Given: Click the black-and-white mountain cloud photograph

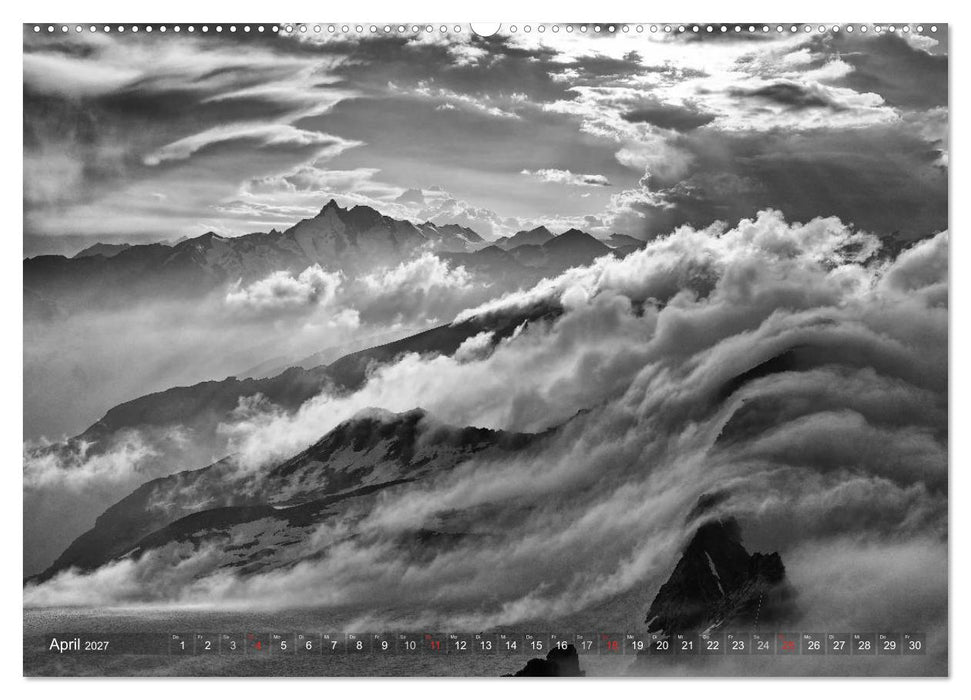Looking at the screenshot, I should 486,350.
